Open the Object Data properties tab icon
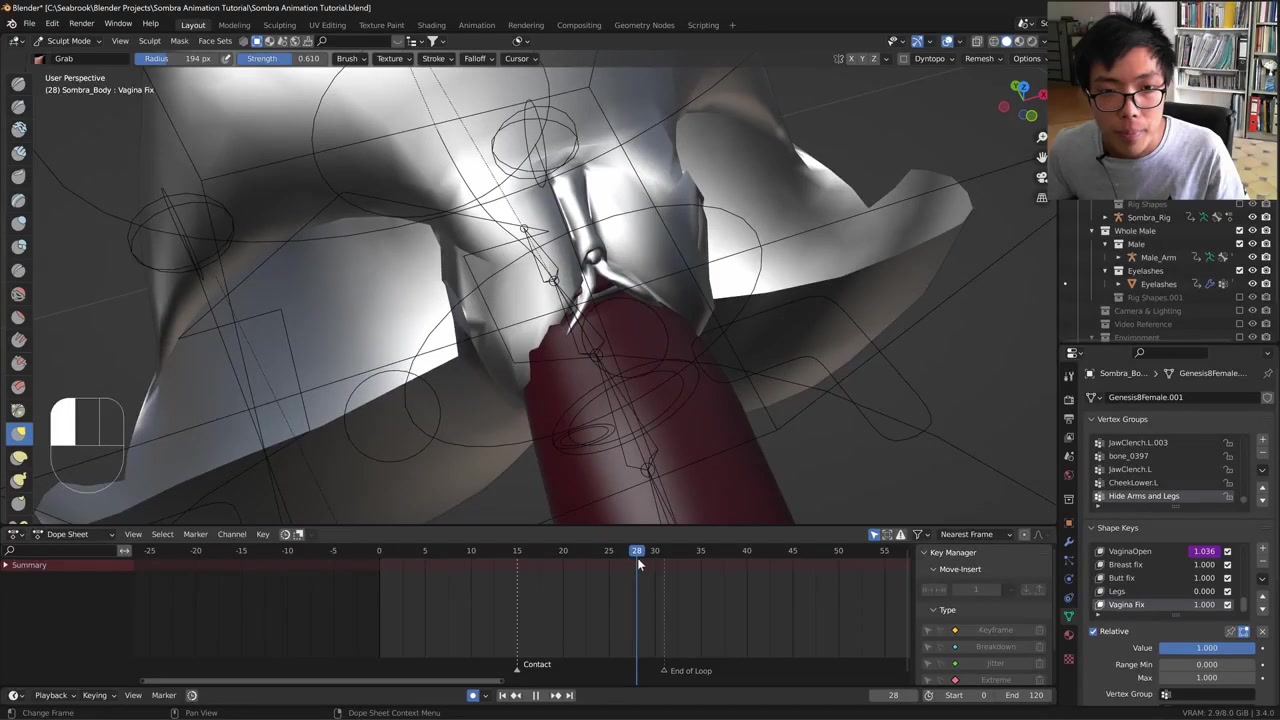The height and width of the screenshot is (720, 1280). click(1069, 616)
